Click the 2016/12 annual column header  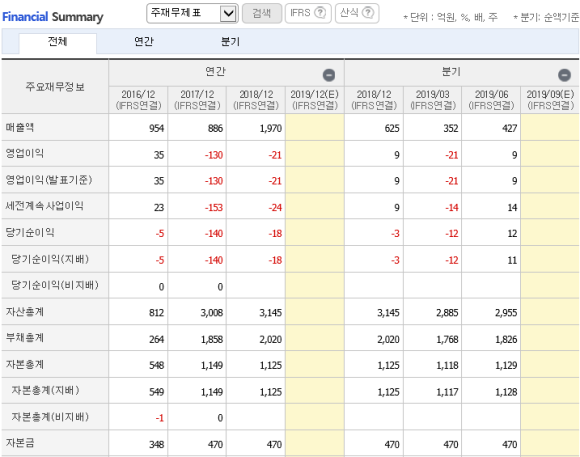tap(138, 100)
